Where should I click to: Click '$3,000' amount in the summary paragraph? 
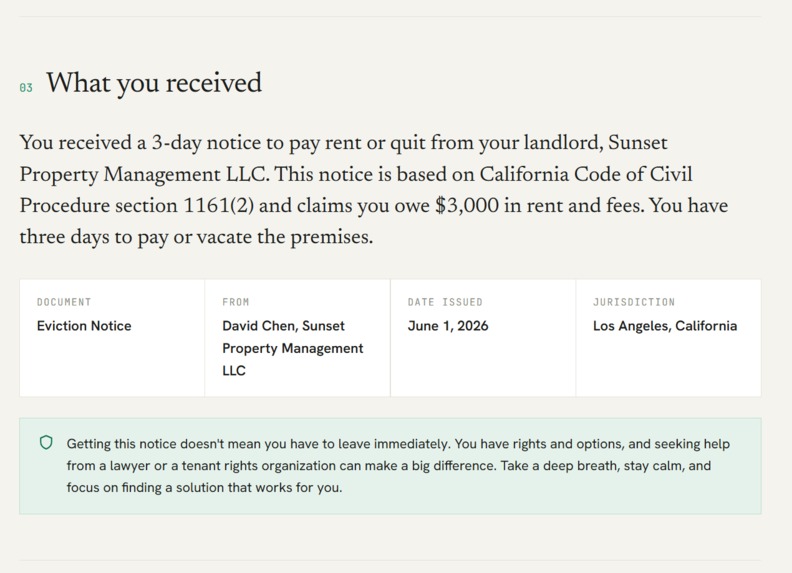click(467, 206)
